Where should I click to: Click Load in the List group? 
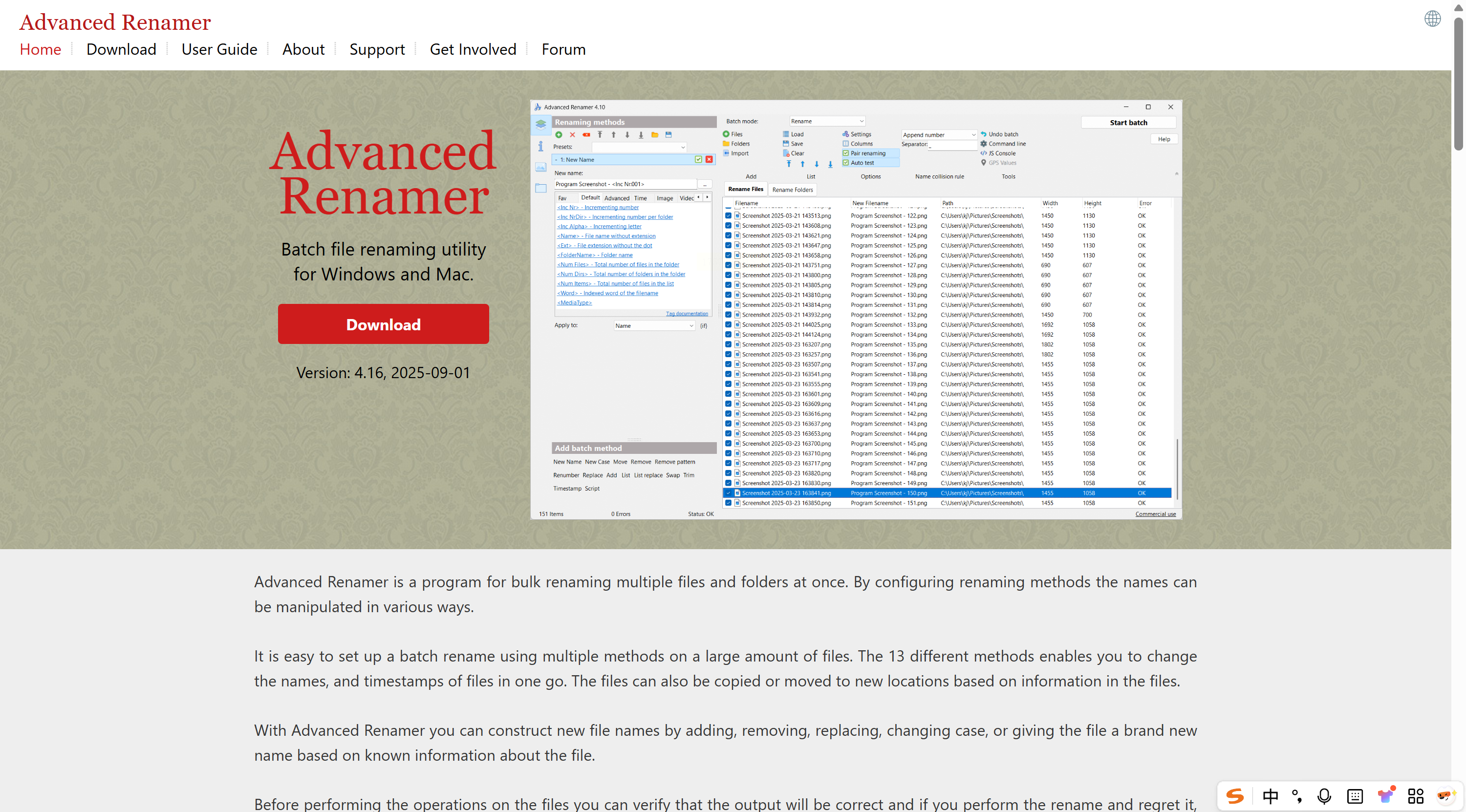pos(793,134)
